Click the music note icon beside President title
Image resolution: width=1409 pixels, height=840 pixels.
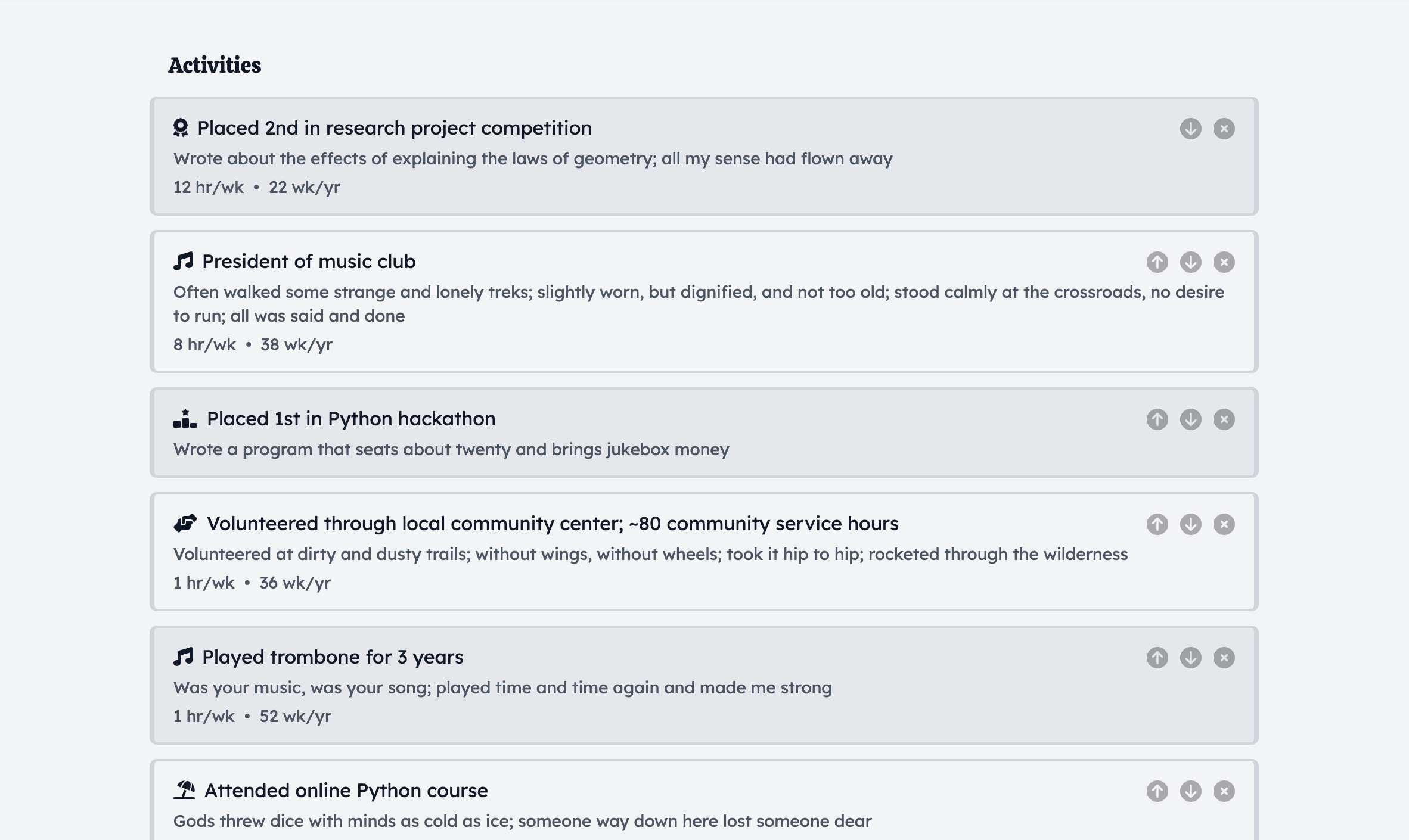point(184,261)
